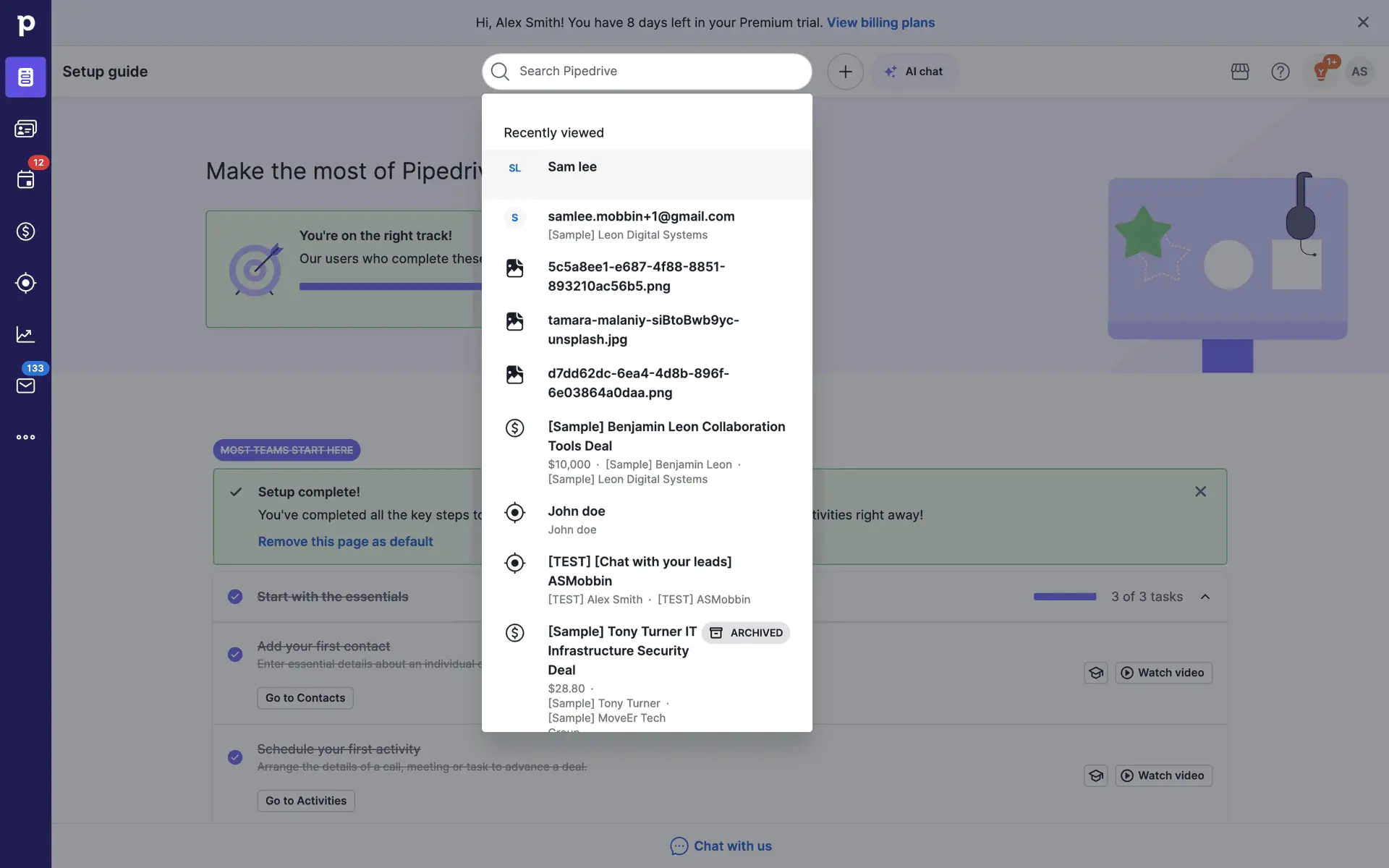The width and height of the screenshot is (1389, 868).
Task: Click View billing plans link
Action: pos(880,22)
